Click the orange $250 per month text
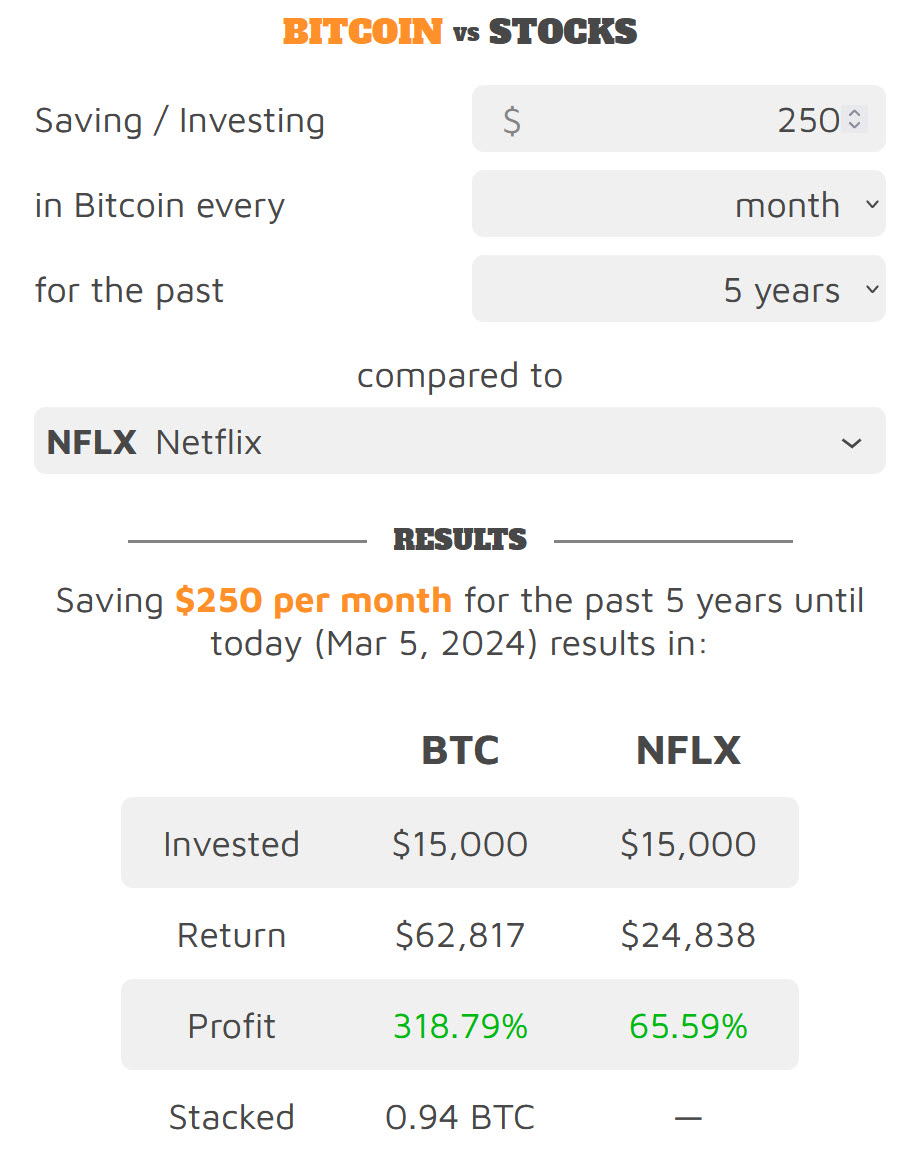919x1155 pixels. tap(313, 600)
